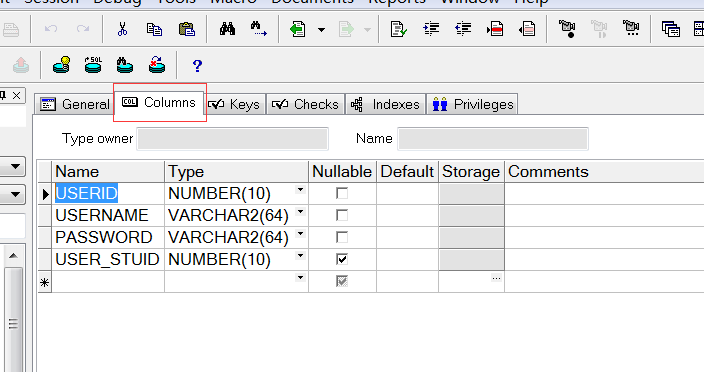704x372 pixels.
Task: Toggle Nullable checkbox for USERNAME
Action: coord(342,215)
